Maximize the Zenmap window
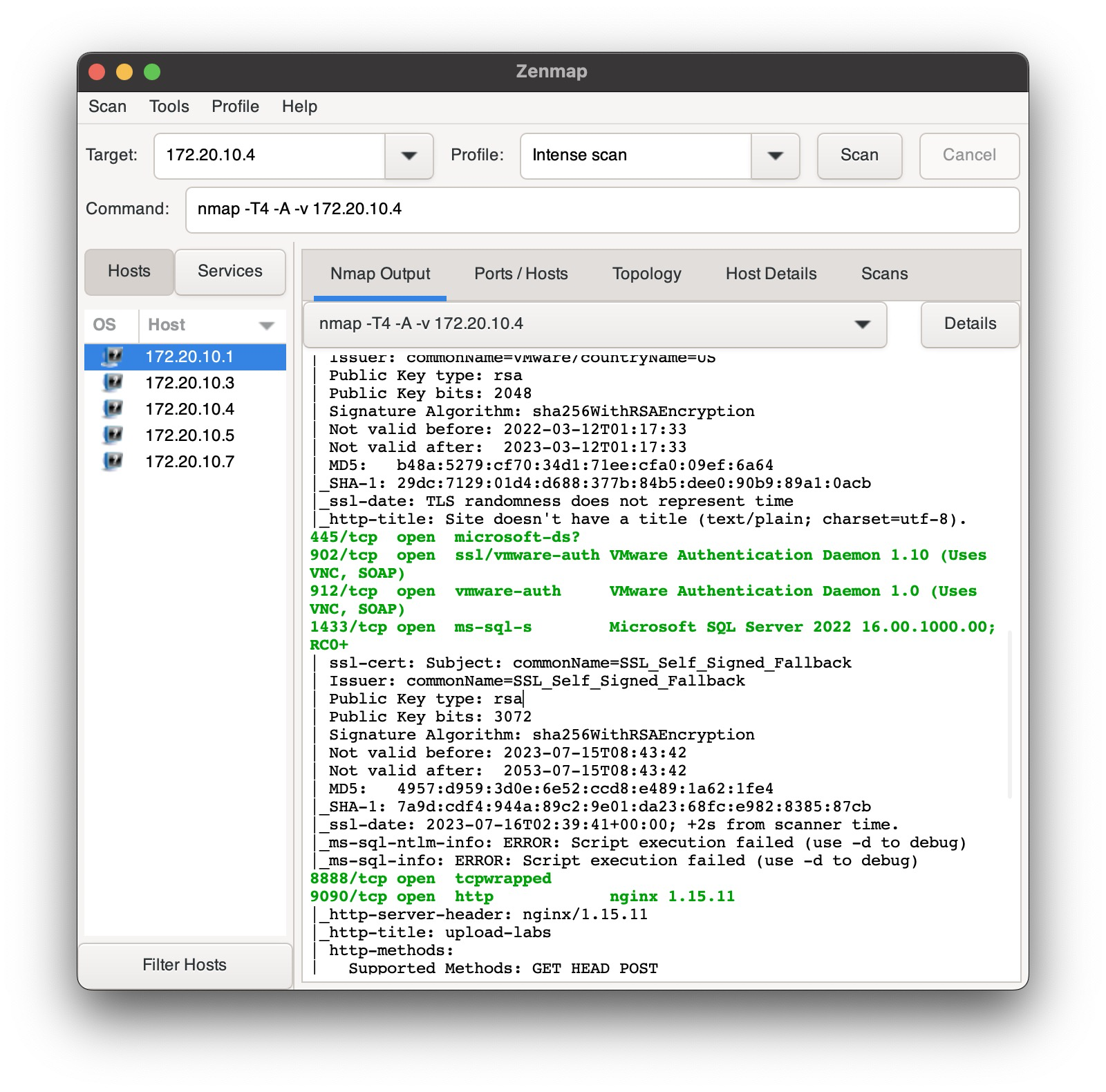The image size is (1106, 1092). (x=152, y=72)
